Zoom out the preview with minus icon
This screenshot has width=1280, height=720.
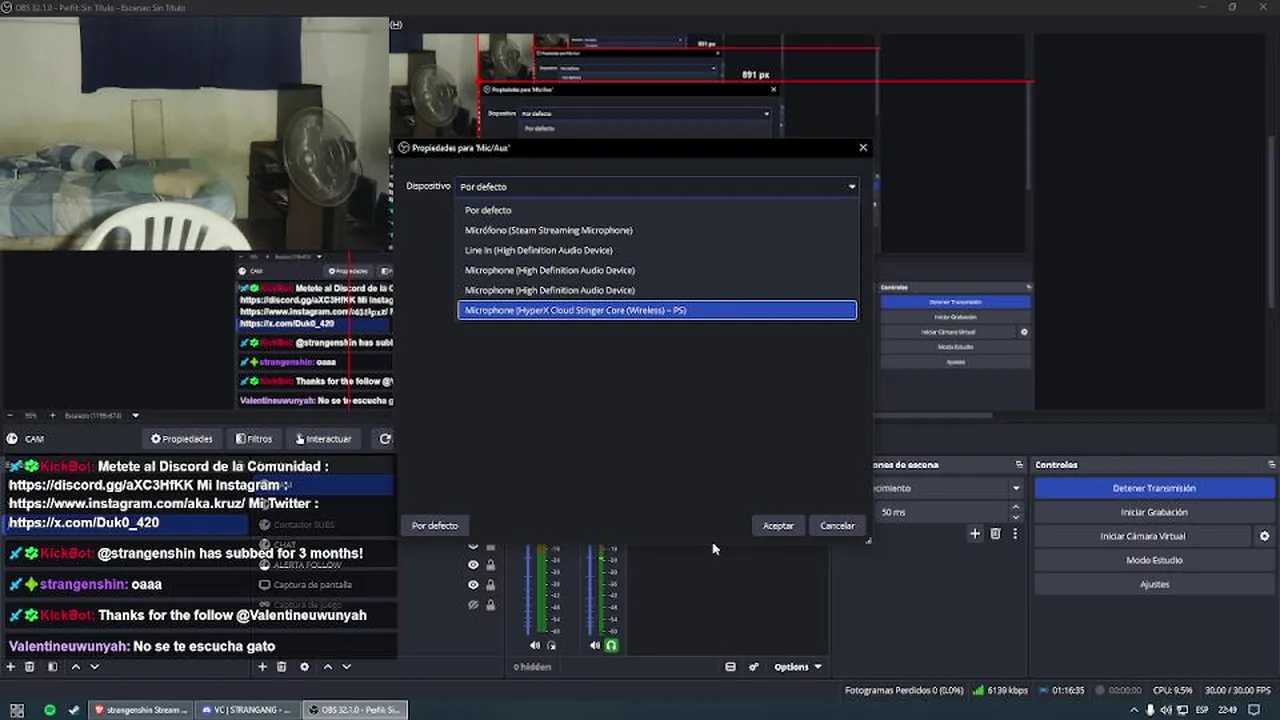tap(11, 415)
